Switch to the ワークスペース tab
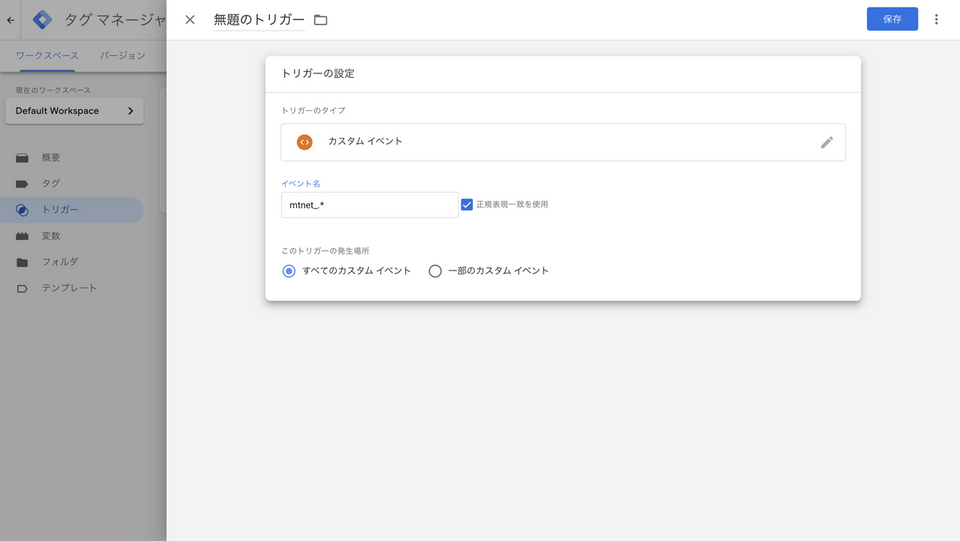 point(47,56)
